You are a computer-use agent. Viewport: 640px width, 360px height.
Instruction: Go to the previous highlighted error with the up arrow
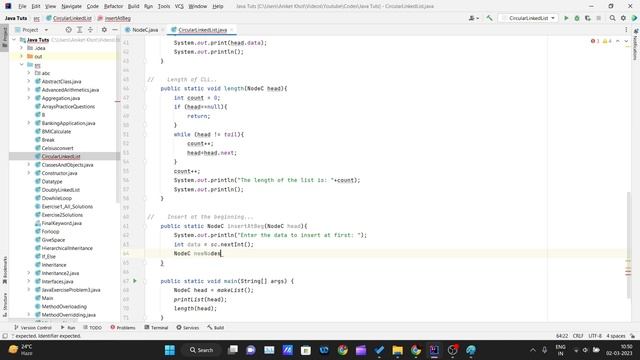[618, 41]
